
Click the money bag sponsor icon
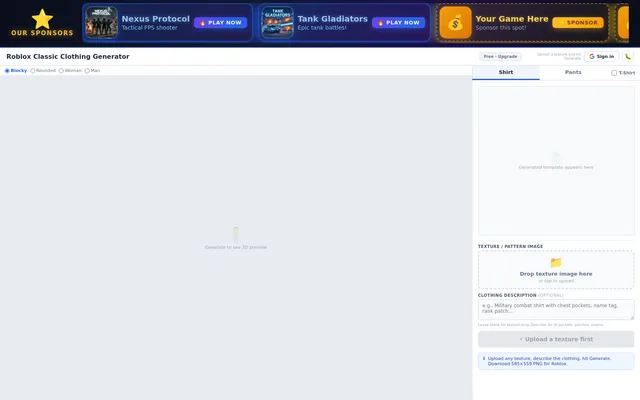pyautogui.click(x=456, y=22)
